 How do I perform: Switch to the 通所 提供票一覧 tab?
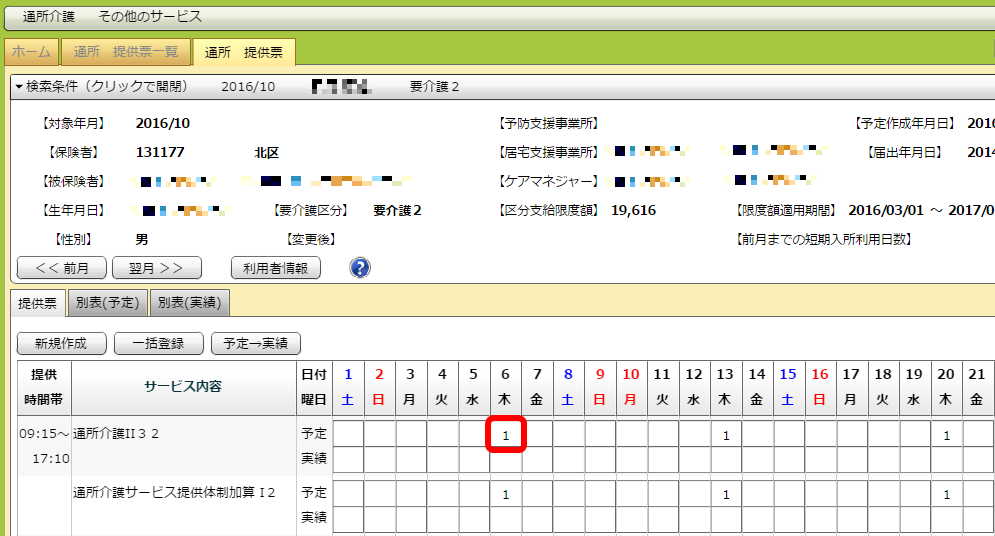(126, 53)
